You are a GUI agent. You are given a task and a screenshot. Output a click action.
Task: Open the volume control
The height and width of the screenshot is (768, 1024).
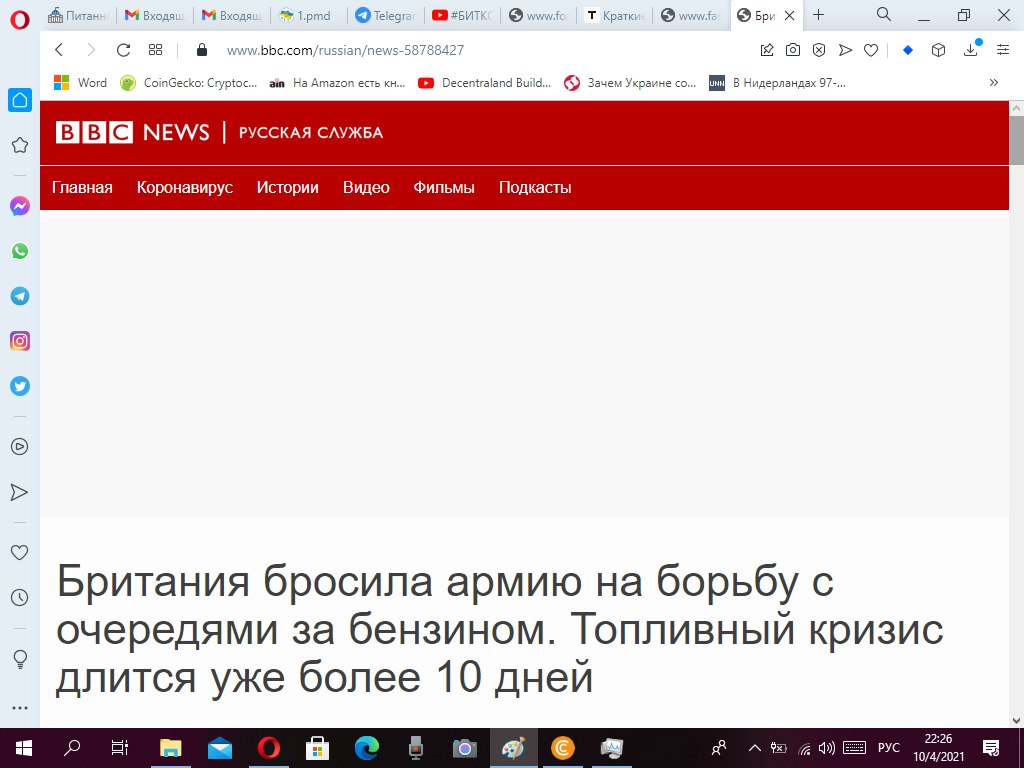[x=826, y=748]
